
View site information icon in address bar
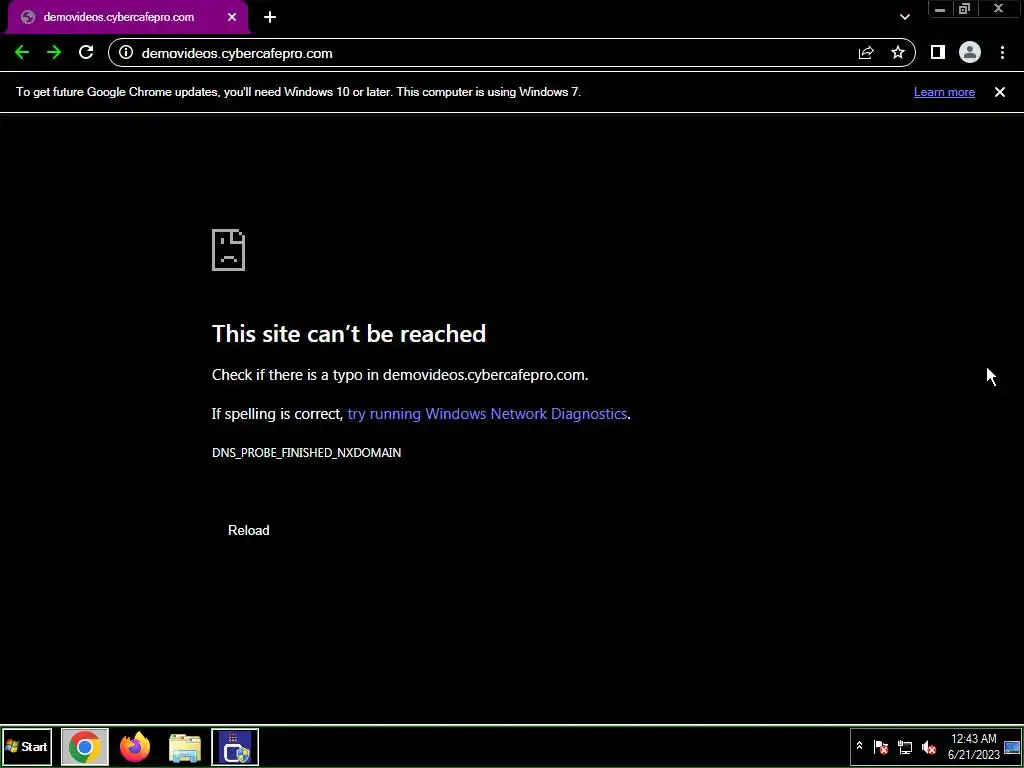coord(126,53)
